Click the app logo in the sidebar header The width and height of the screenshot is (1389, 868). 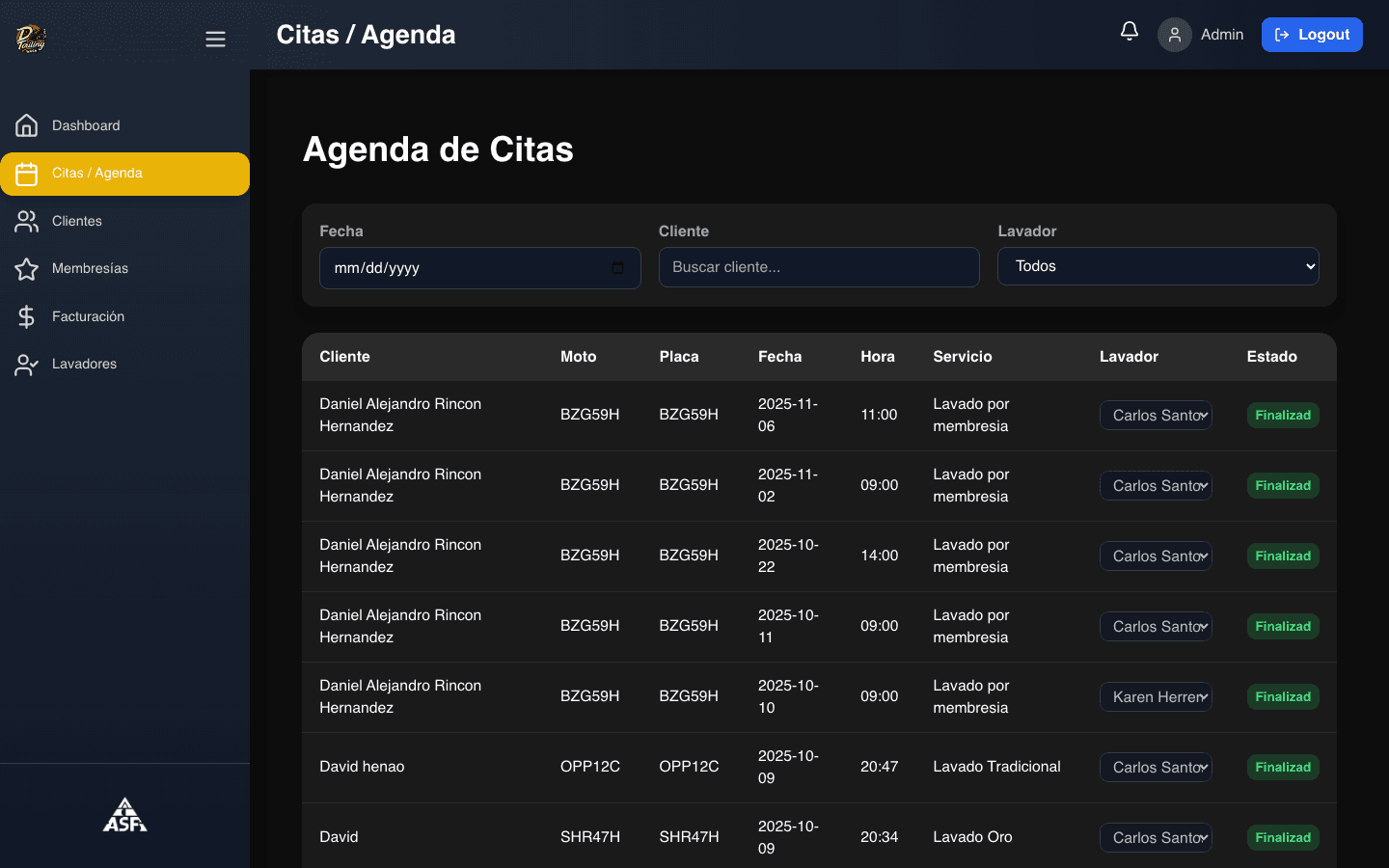tap(31, 39)
